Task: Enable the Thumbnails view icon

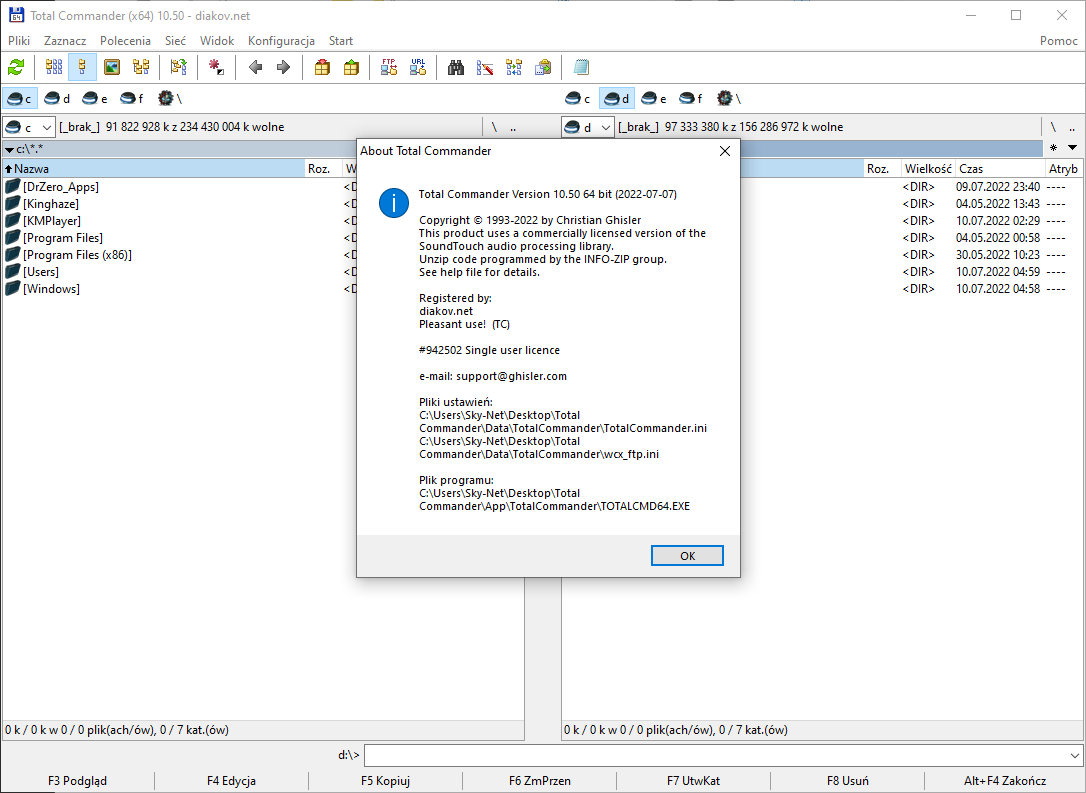Action: pyautogui.click(x=112, y=67)
